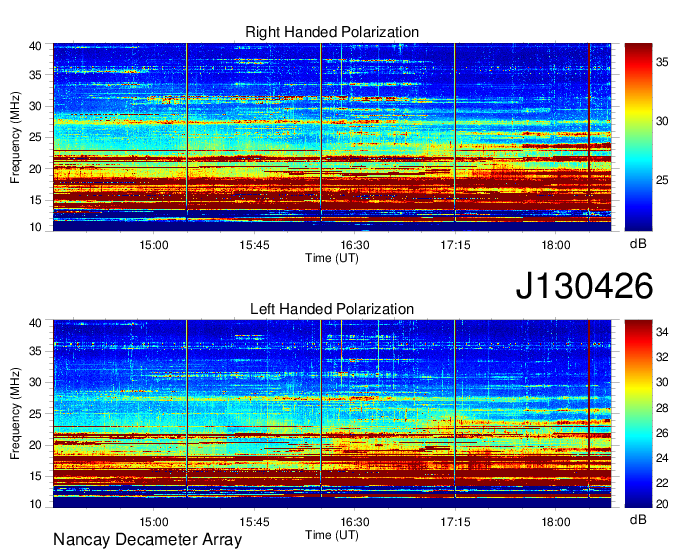Screen dimensions: 680x552
Task: Click the 16:30 tick of Left Handed plot
Action: (355, 522)
